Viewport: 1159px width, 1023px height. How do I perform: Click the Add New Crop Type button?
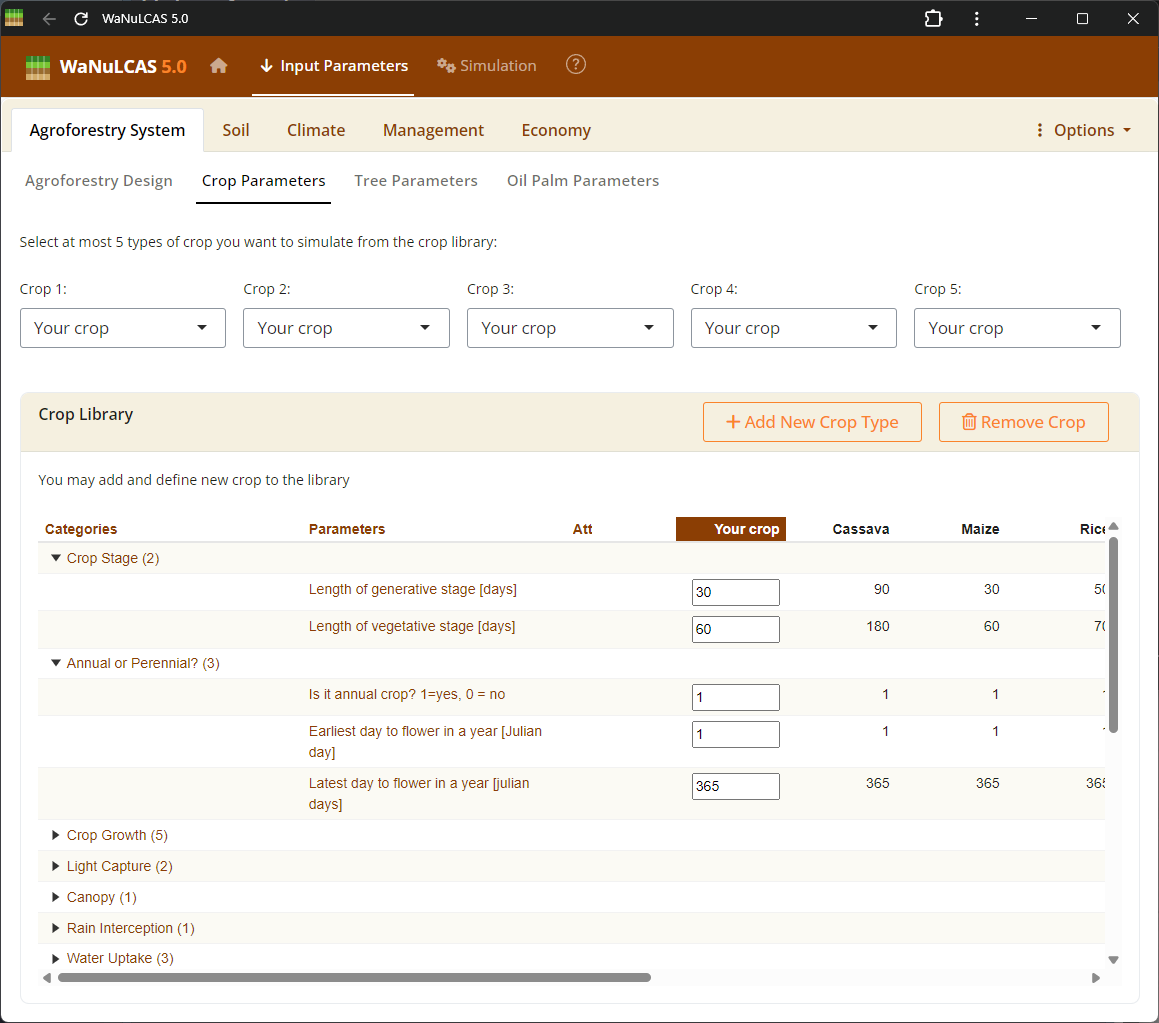click(812, 422)
